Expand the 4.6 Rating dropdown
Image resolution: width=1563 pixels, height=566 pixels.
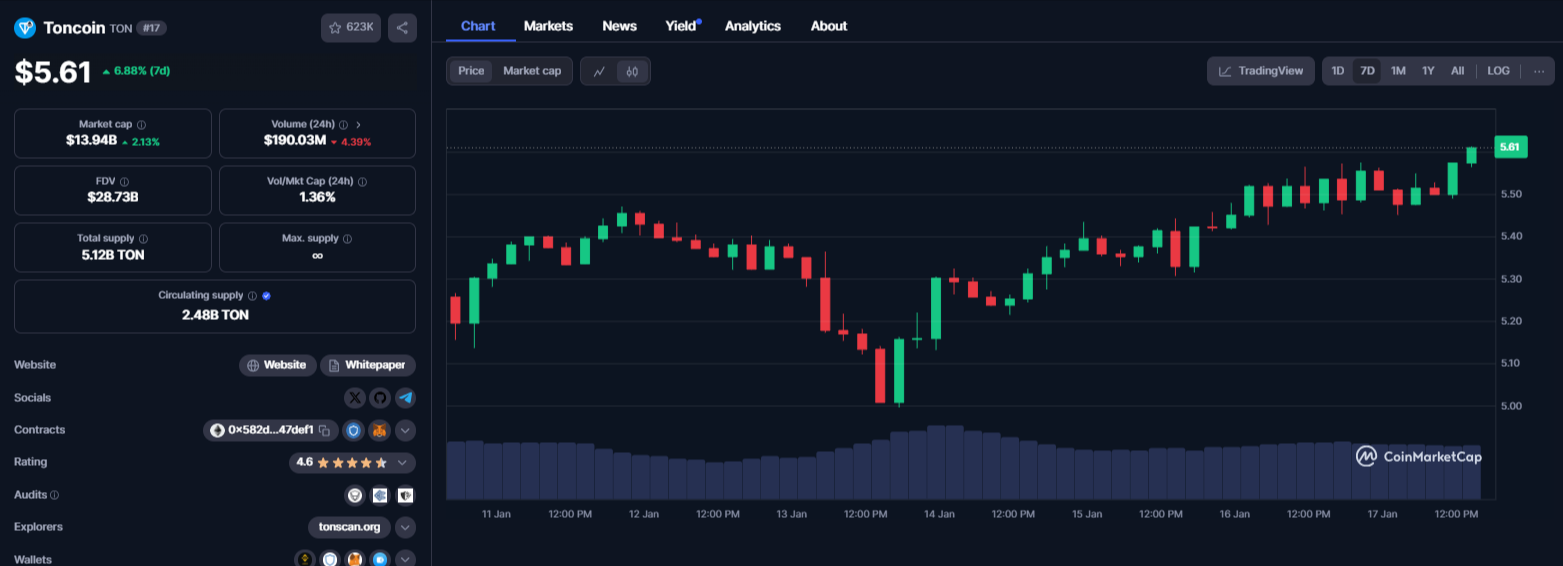coord(403,463)
